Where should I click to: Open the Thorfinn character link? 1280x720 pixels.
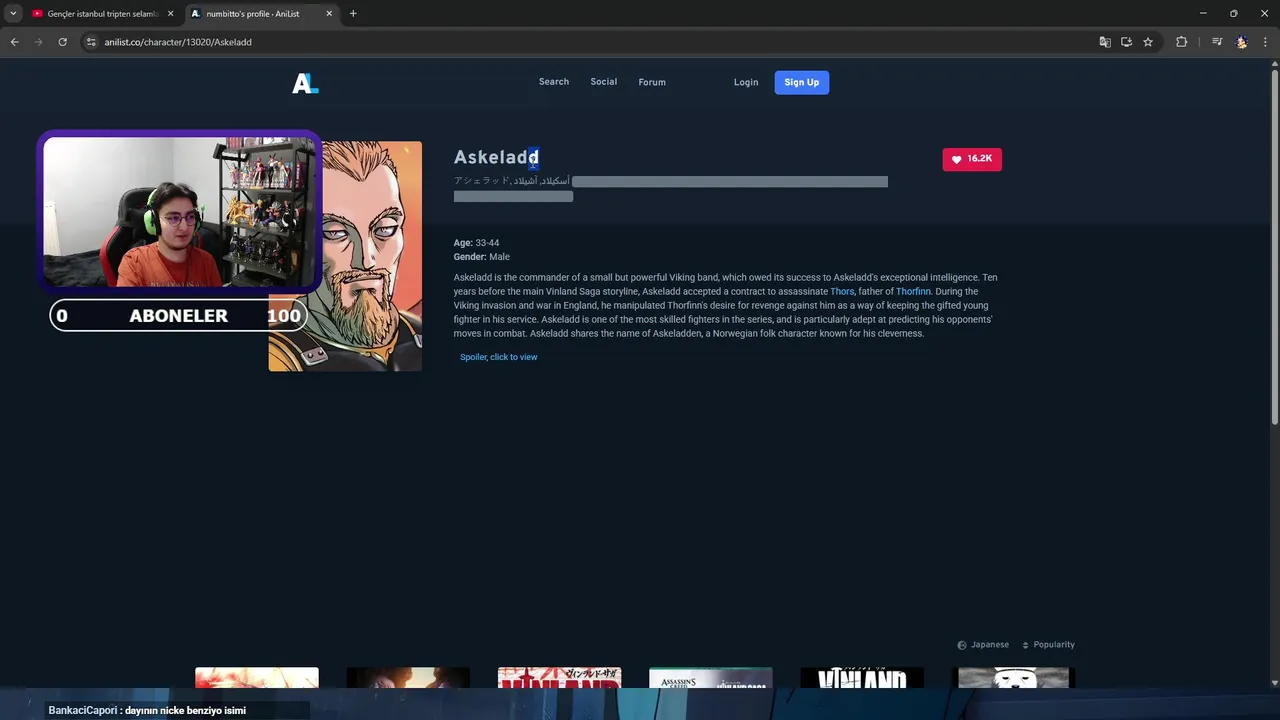point(913,292)
